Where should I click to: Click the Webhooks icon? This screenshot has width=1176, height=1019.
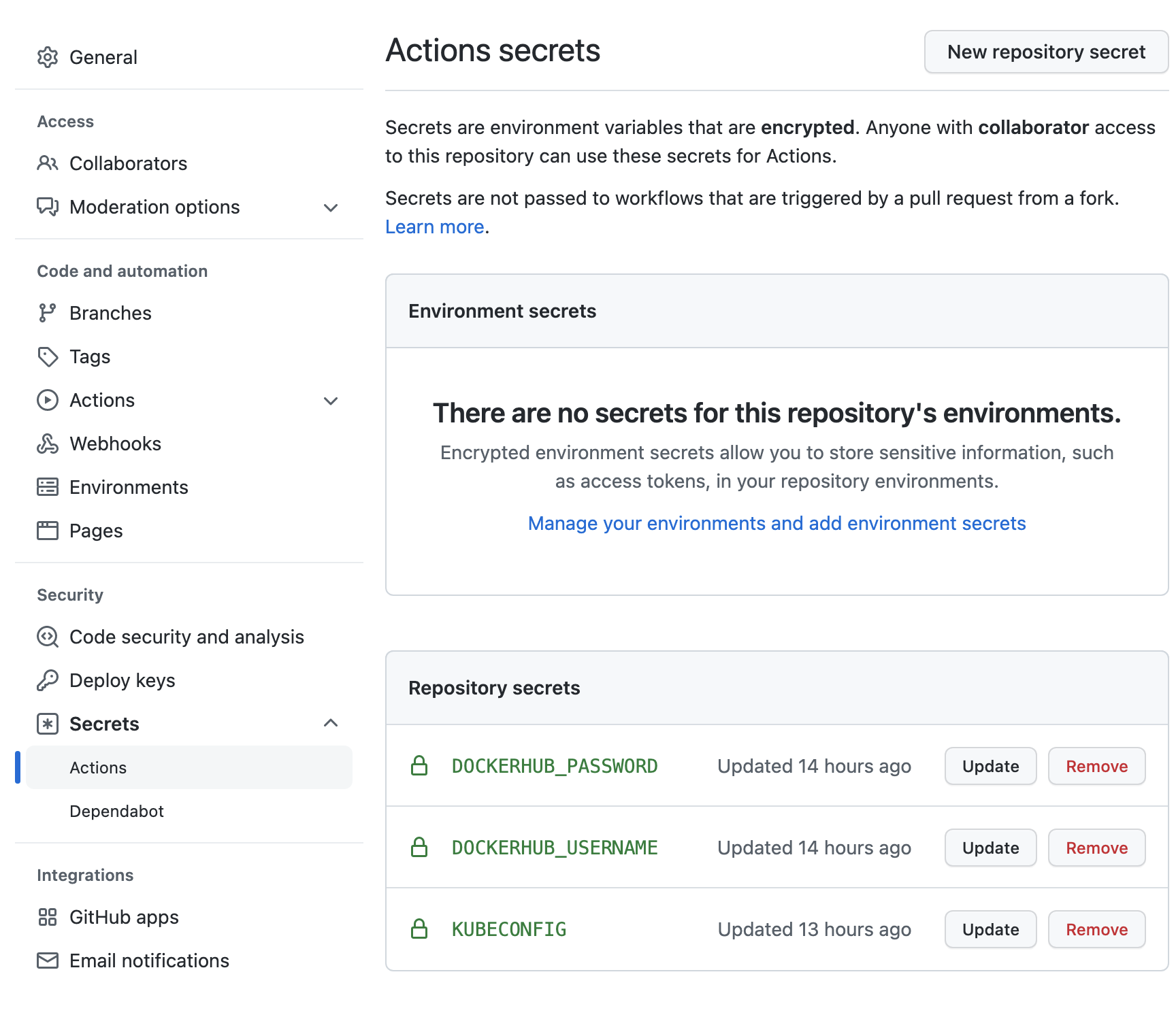pos(48,444)
